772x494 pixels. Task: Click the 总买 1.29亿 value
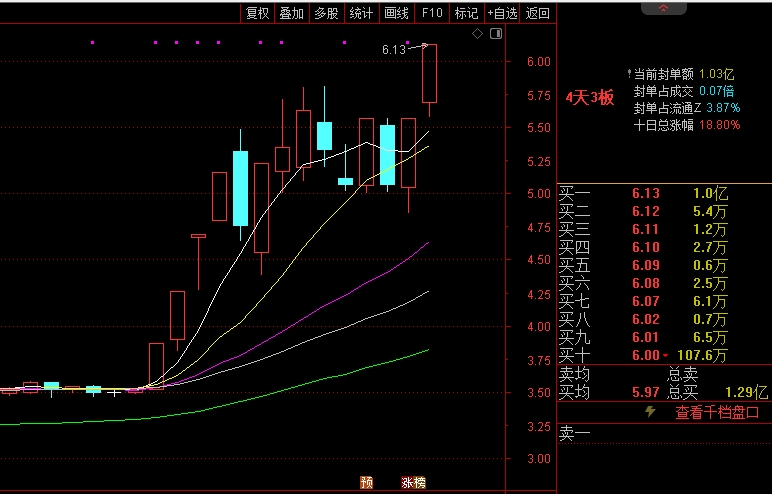click(746, 393)
